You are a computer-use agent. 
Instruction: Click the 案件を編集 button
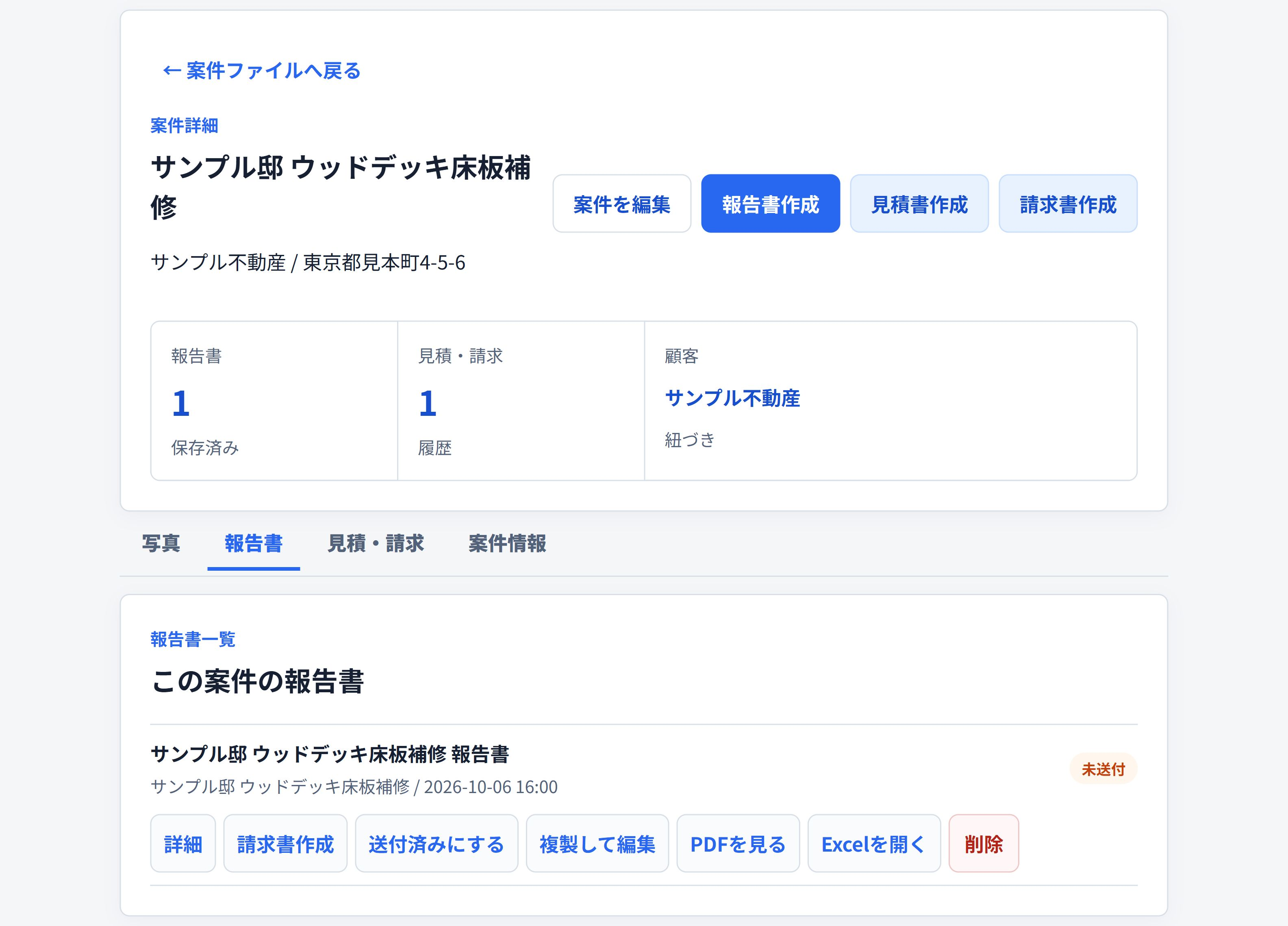622,203
